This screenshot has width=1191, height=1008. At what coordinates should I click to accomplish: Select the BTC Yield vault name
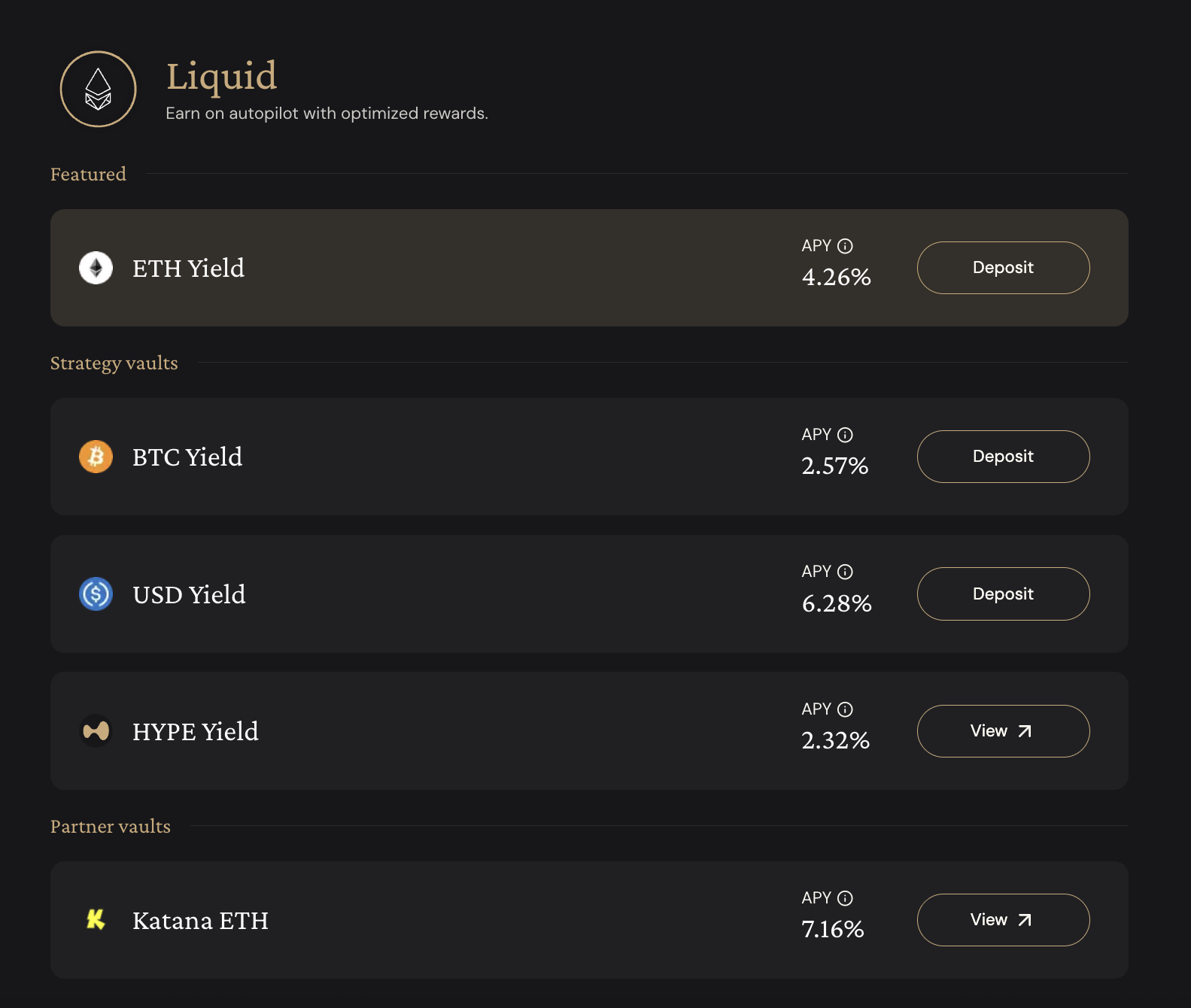(x=187, y=457)
